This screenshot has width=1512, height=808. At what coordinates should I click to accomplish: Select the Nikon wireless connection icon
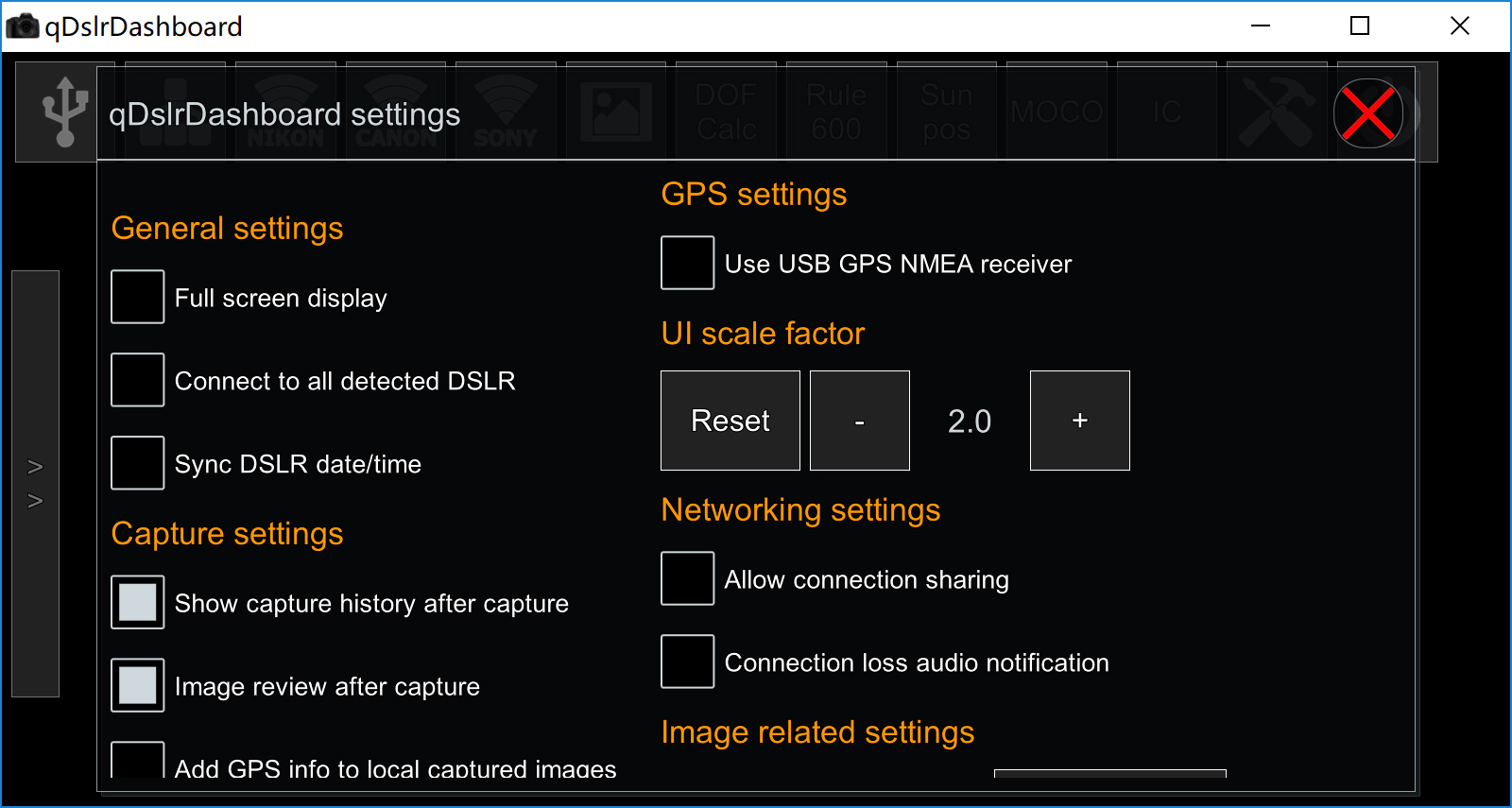(x=285, y=112)
